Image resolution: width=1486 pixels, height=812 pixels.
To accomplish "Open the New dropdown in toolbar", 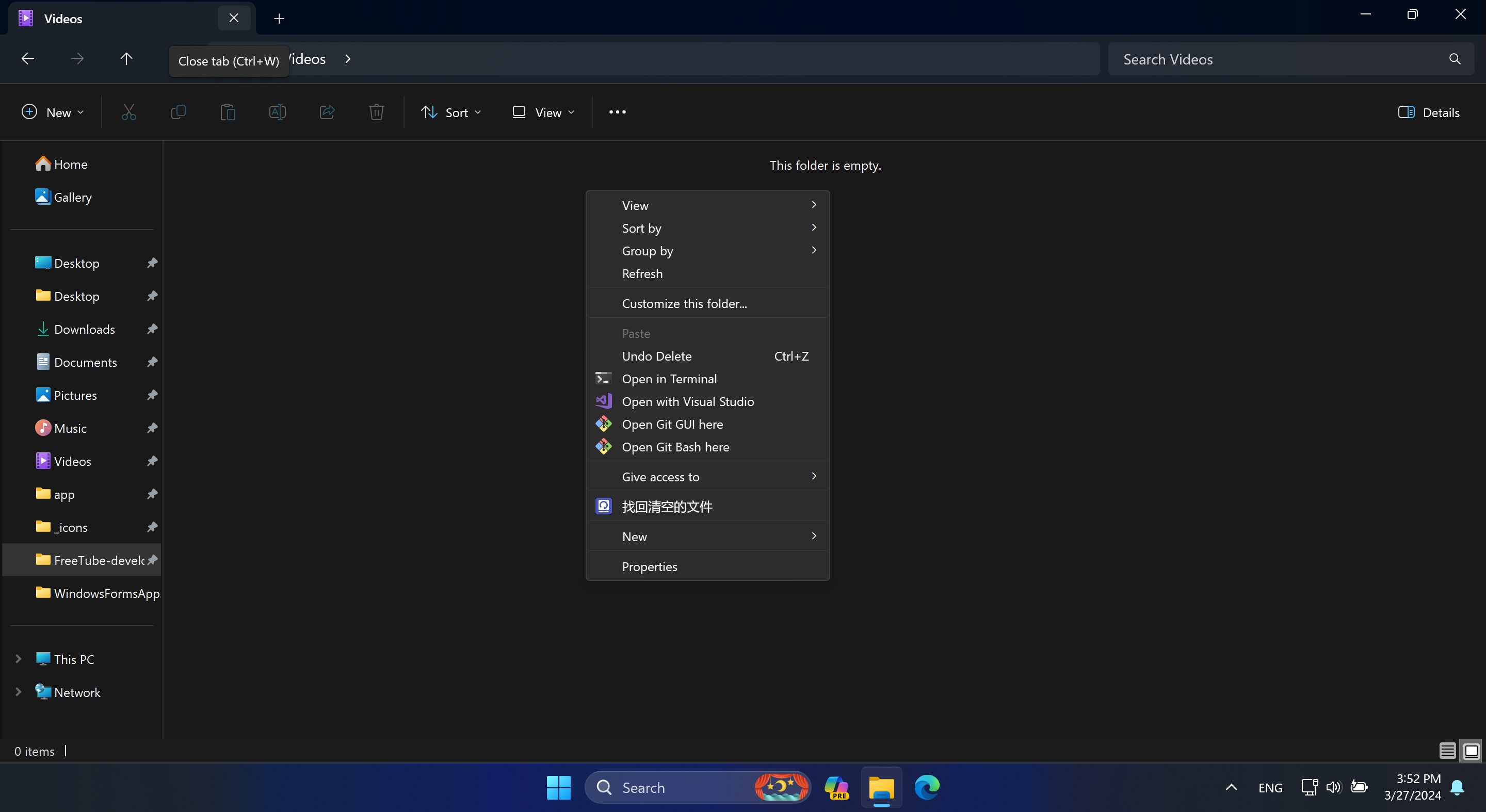I will click(53, 112).
